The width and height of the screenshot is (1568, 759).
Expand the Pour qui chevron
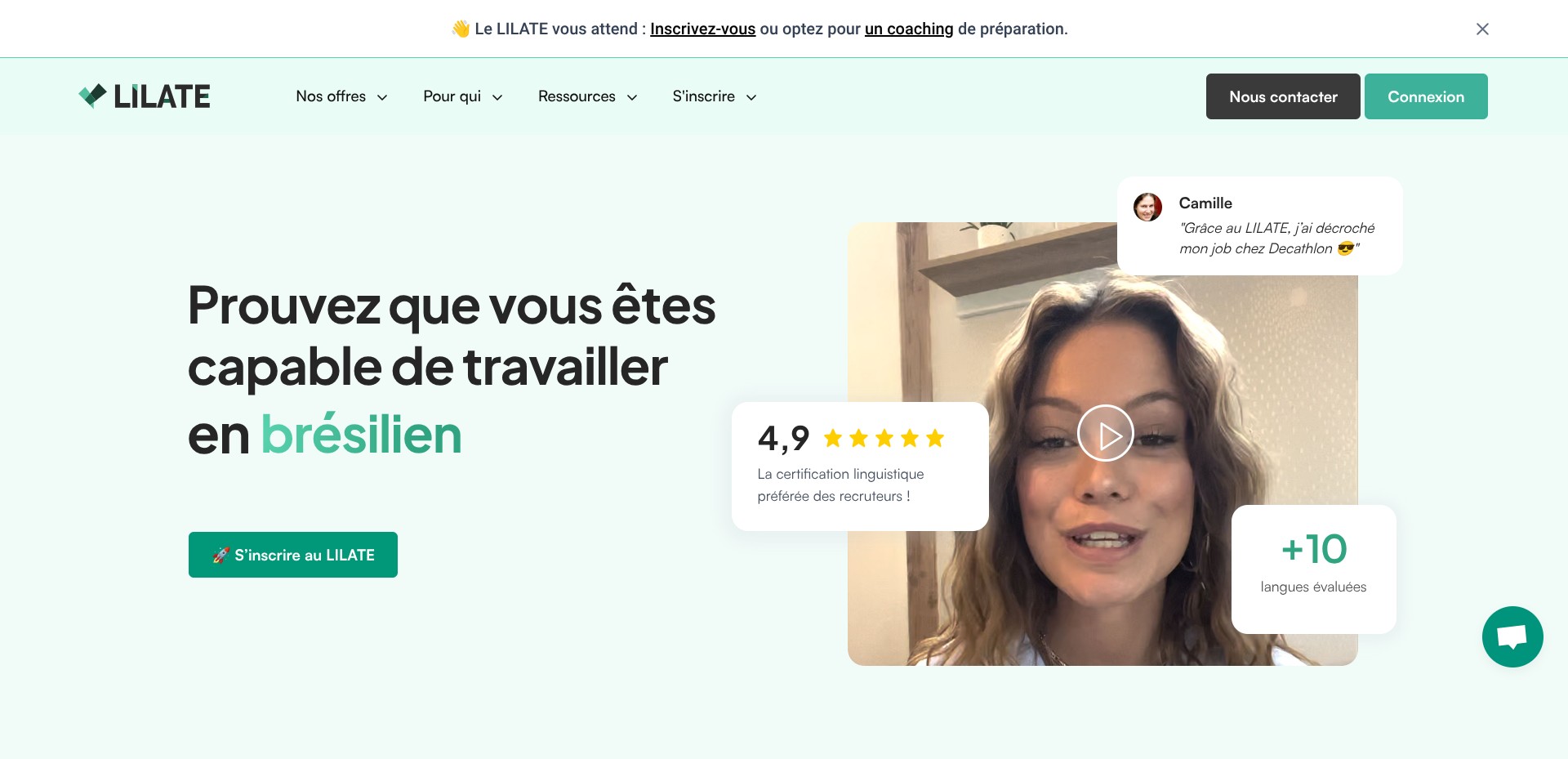[497, 97]
